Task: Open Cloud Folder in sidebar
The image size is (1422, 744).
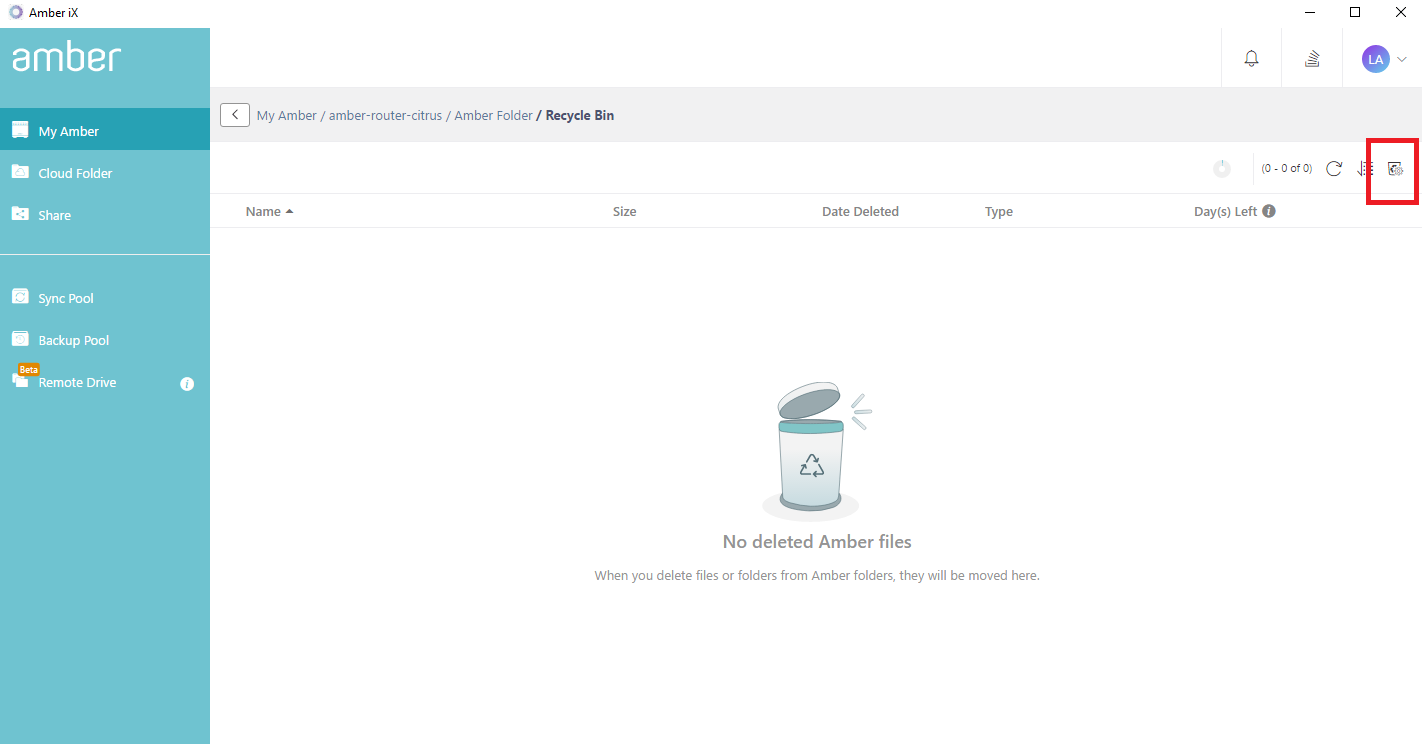Action: 105,172
